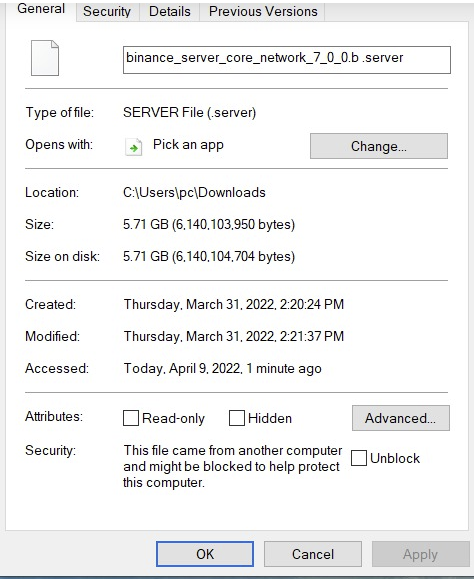The height and width of the screenshot is (579, 474).
Task: Open Advanced attributes settings
Action: 401,418
